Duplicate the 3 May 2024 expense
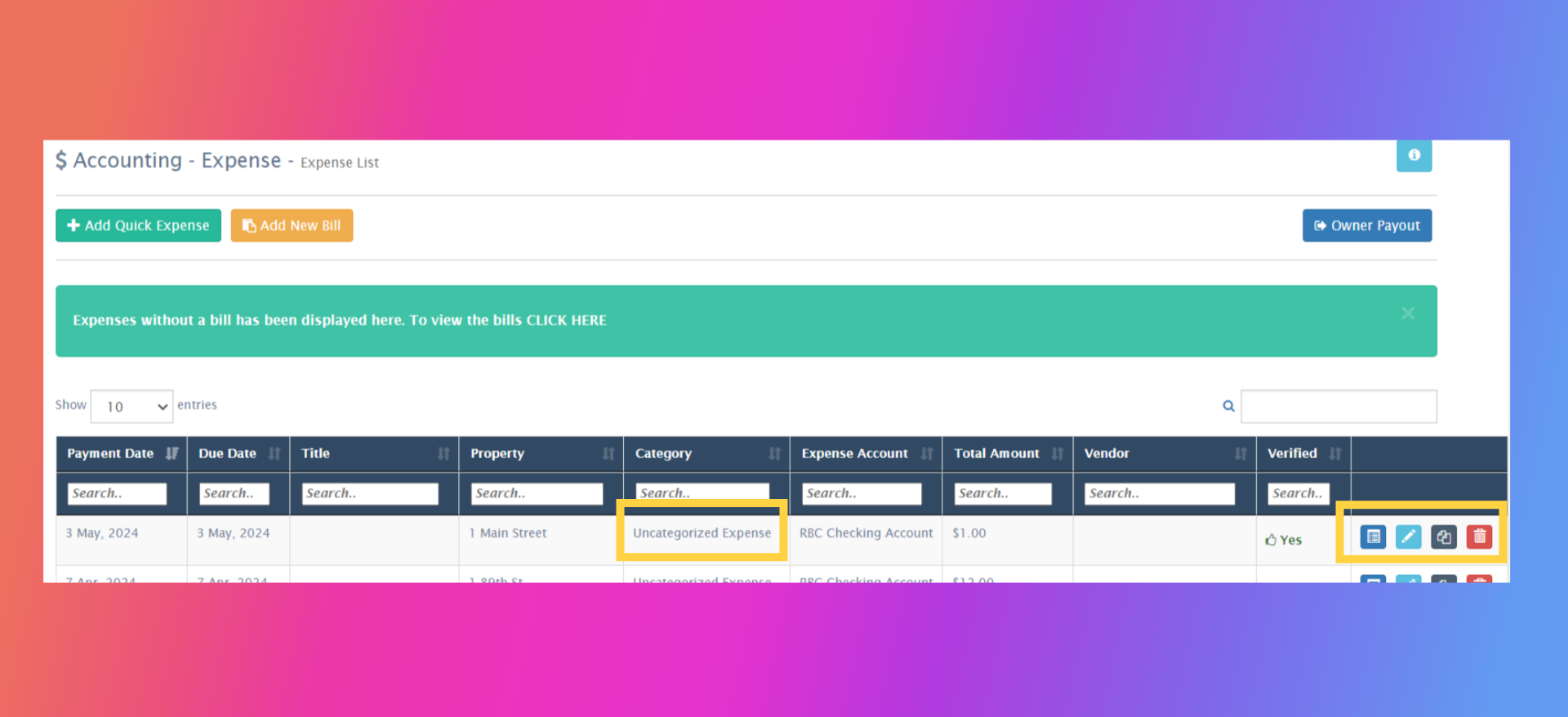This screenshot has width=1568, height=717. click(1444, 537)
